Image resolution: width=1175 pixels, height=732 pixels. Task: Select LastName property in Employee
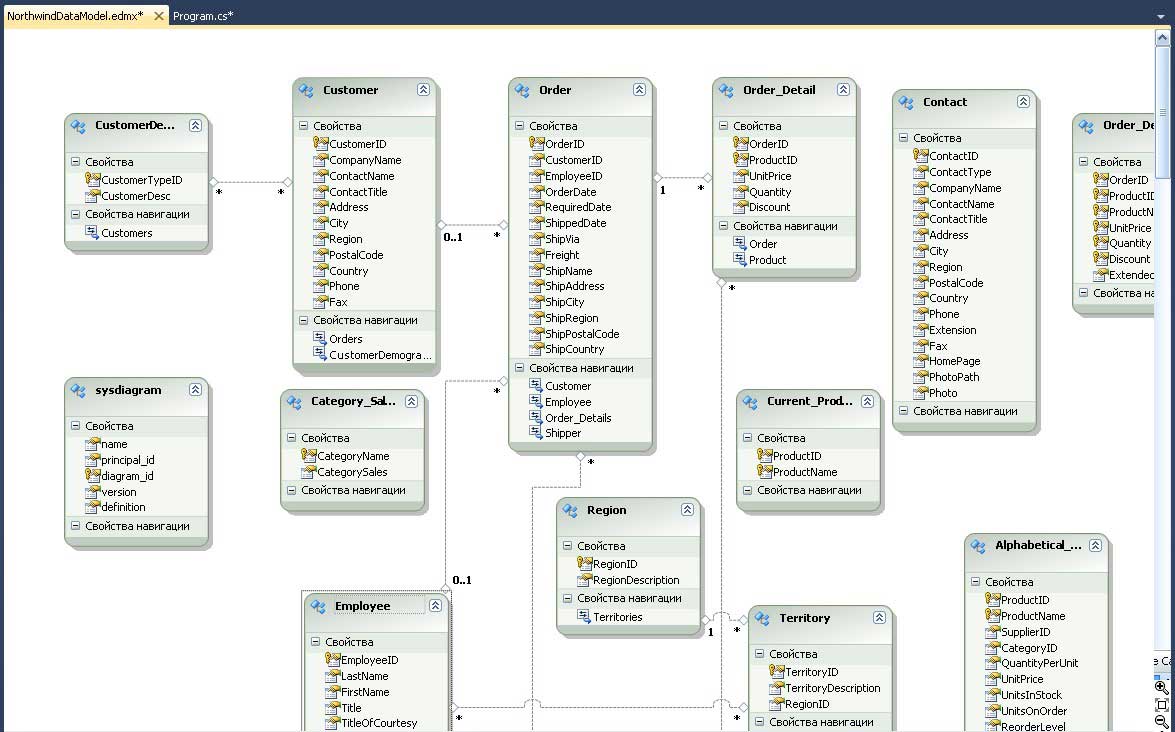pyautogui.click(x=364, y=676)
